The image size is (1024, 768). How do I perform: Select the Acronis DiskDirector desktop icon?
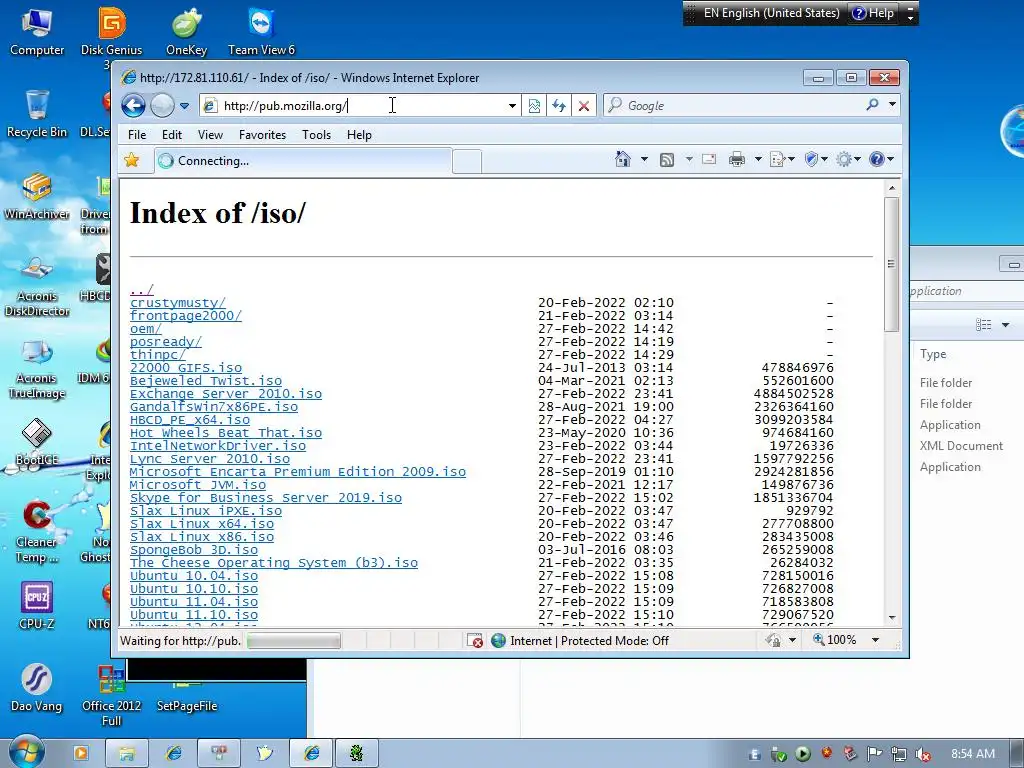click(37, 285)
